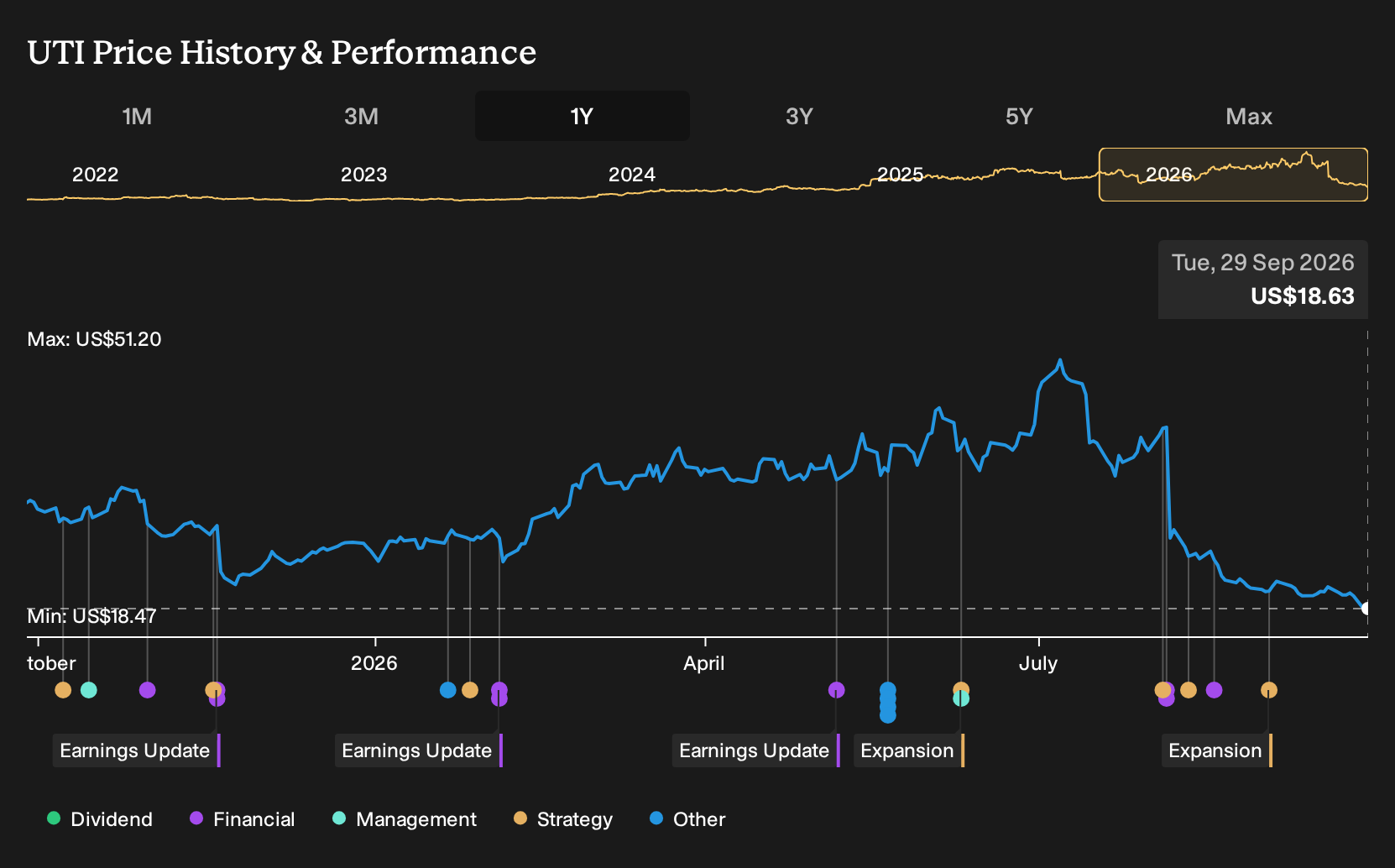Toggle the Financial legend filter
This screenshot has height=868, width=1395.
point(243,819)
